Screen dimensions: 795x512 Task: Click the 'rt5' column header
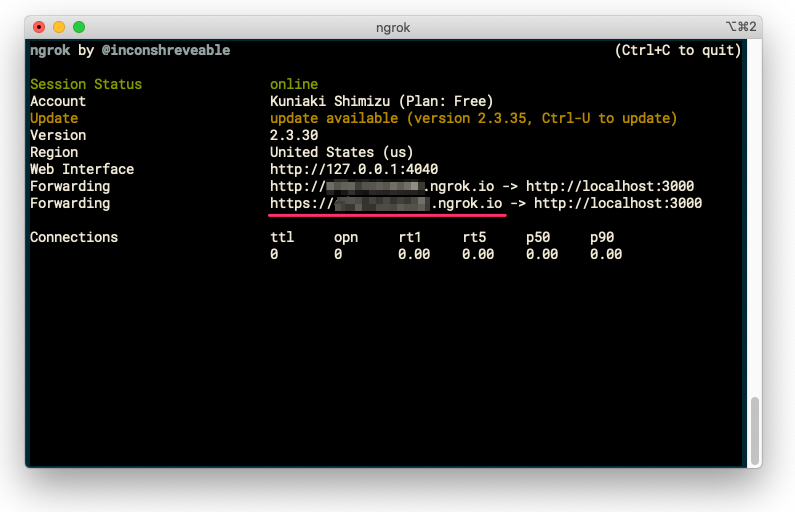tap(474, 237)
